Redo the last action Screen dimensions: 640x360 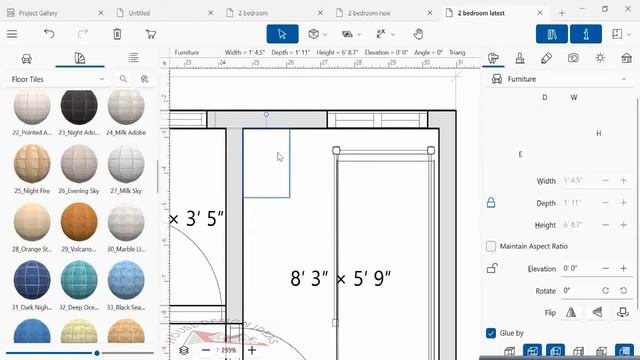point(83,34)
